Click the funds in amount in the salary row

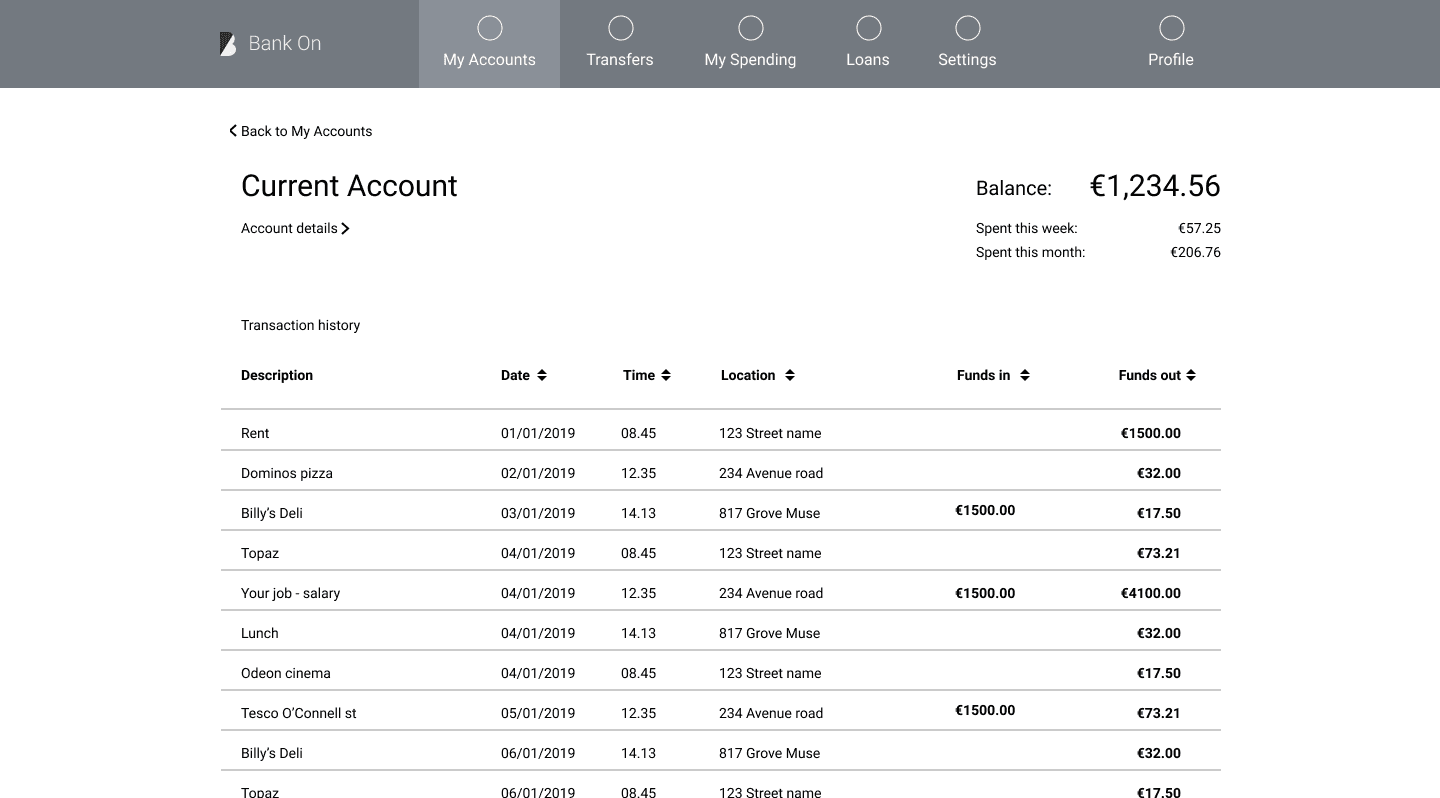[x=985, y=593]
